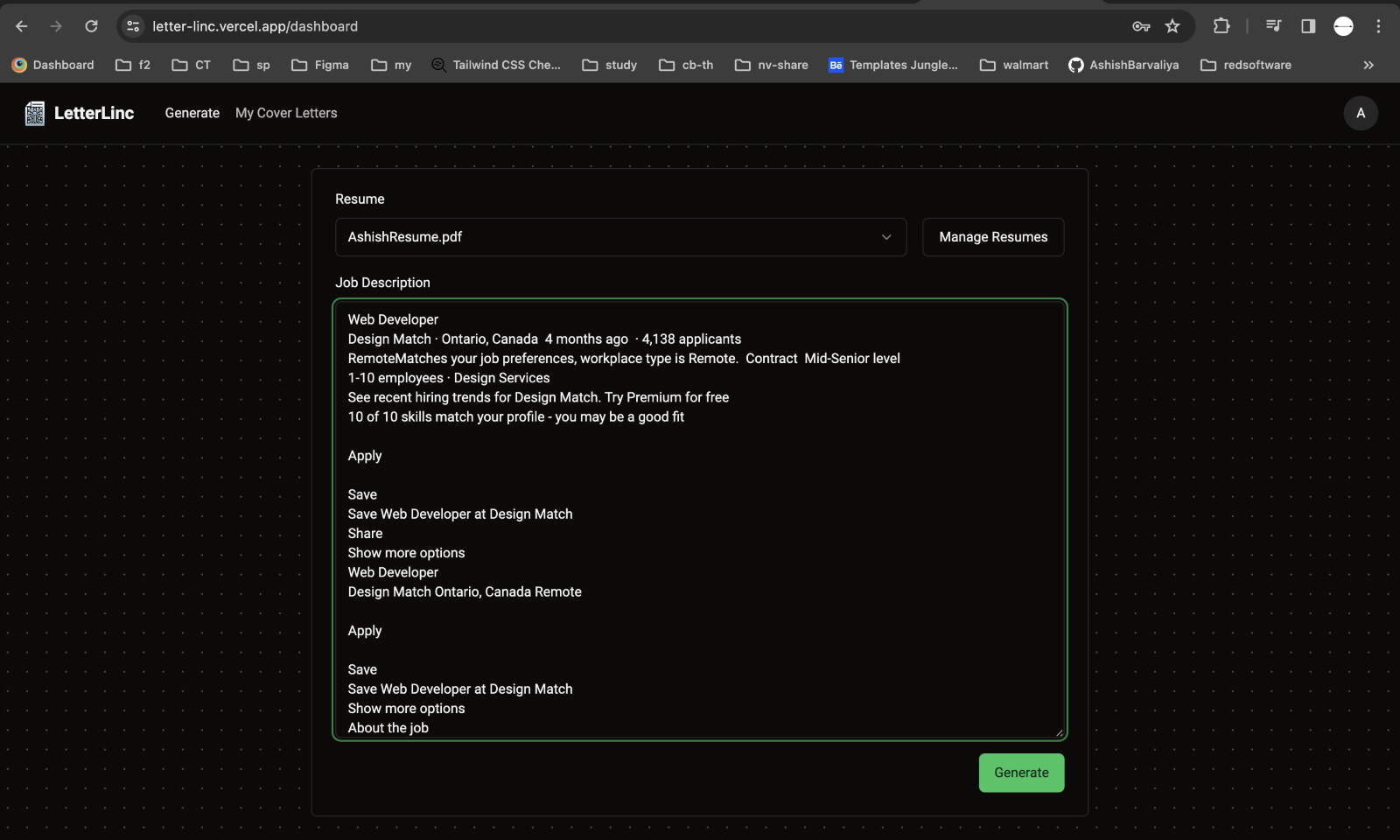Open the Chrome profile avatar
Viewport: 1400px width, 840px height.
(x=1343, y=26)
